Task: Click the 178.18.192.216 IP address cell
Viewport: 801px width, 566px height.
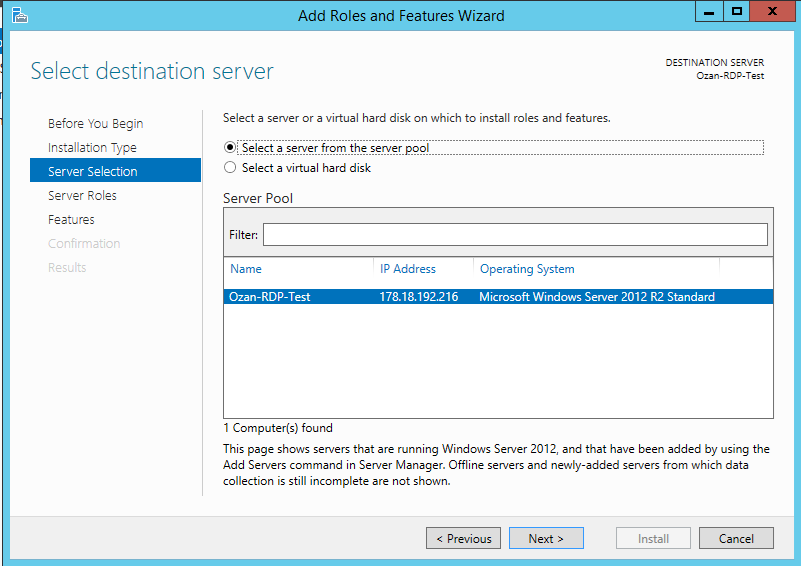Action: pos(419,297)
